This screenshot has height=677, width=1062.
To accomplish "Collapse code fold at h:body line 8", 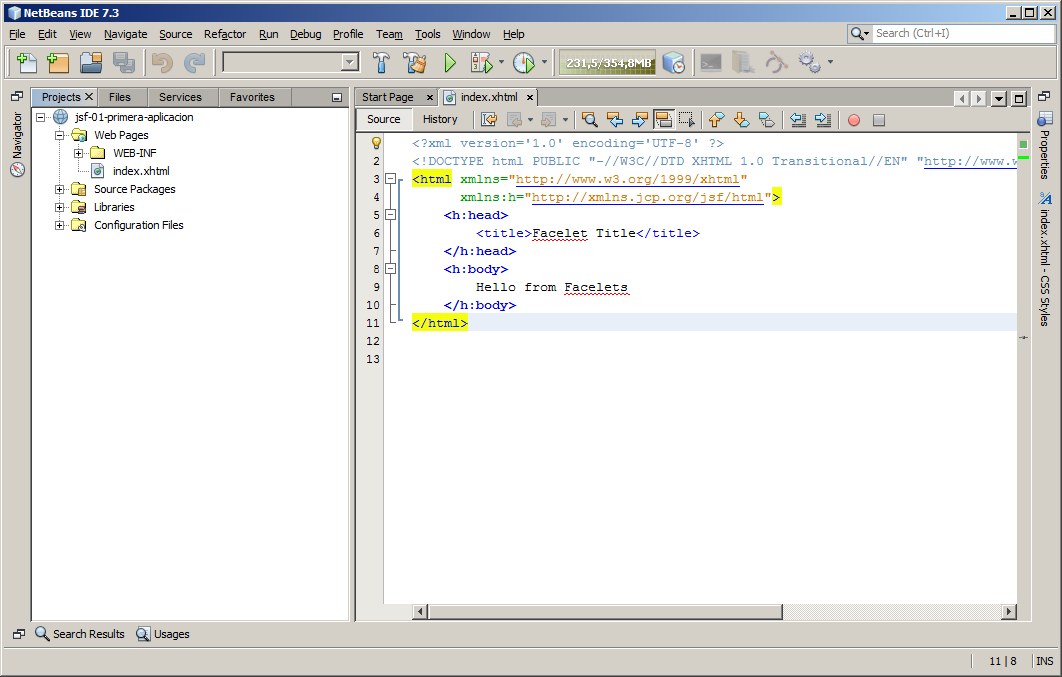I will coord(391,269).
